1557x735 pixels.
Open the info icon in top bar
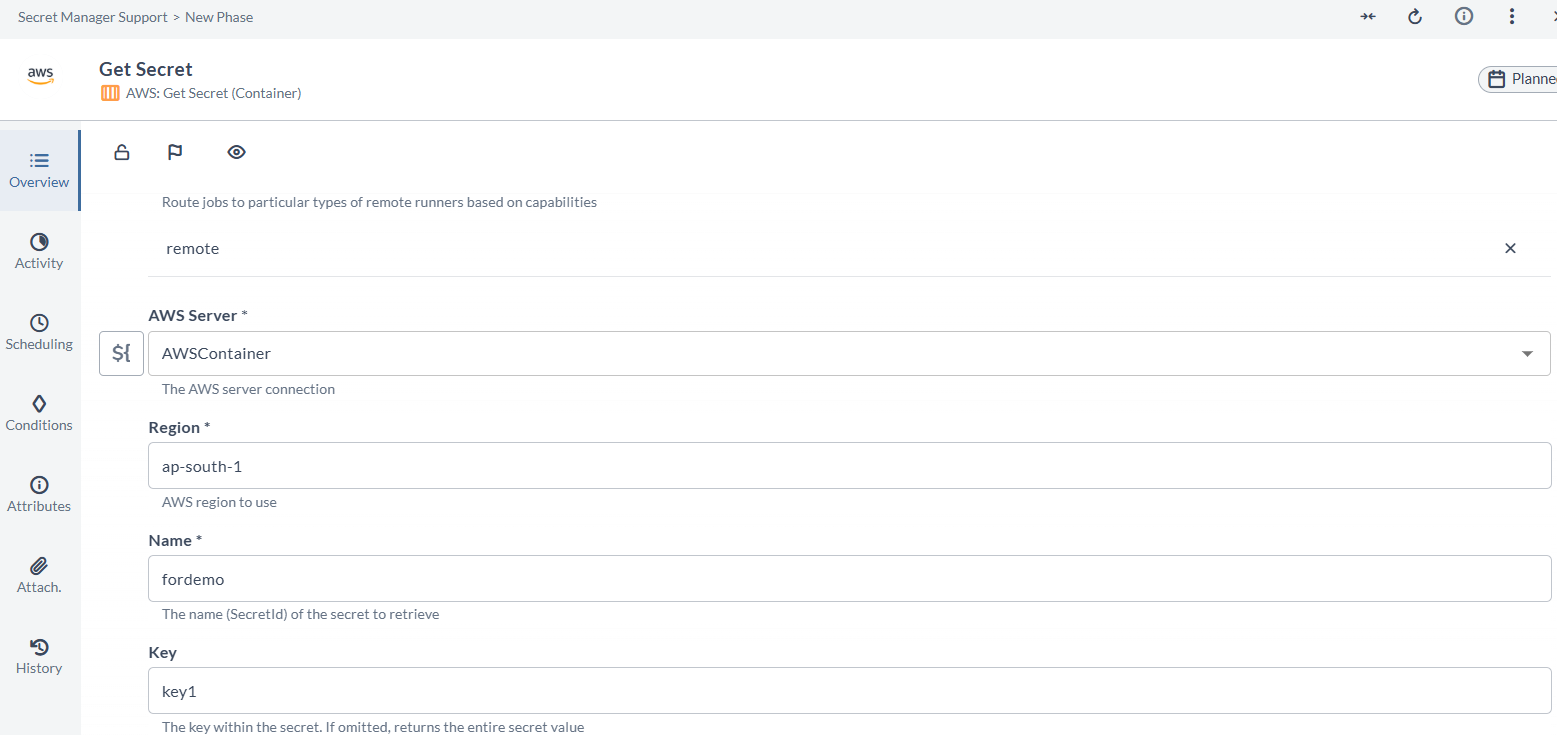tap(1464, 17)
